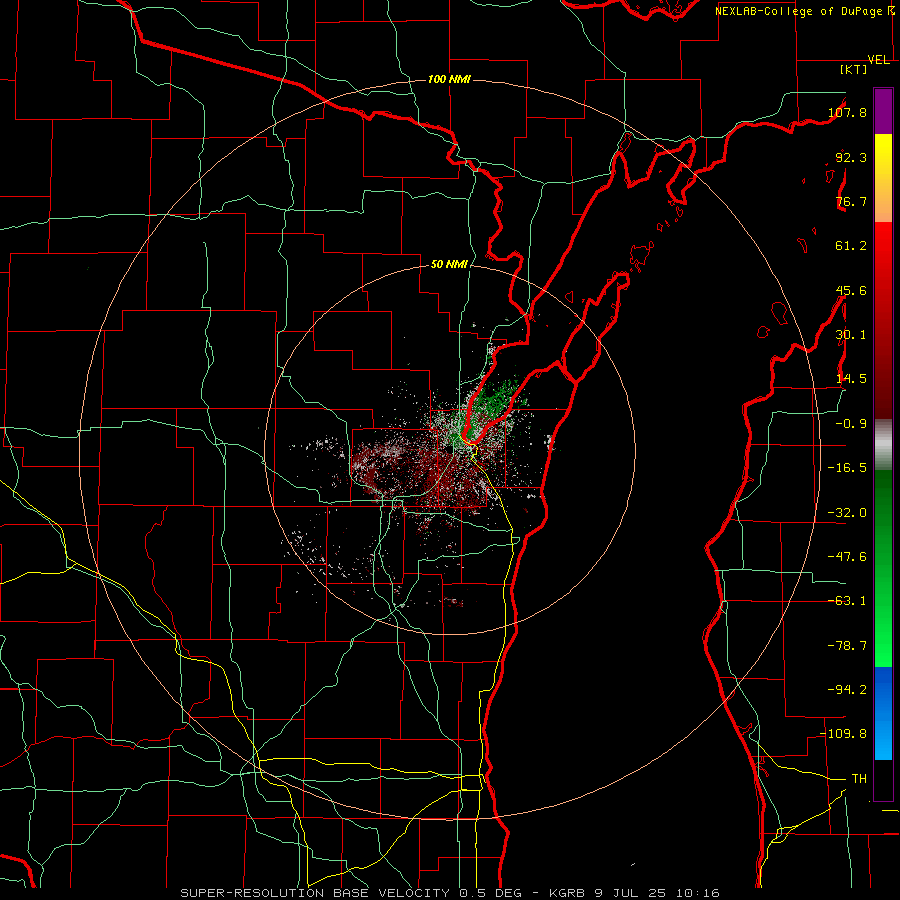The width and height of the screenshot is (900, 900).
Task: Click the "VEL" legend title
Action: click(879, 60)
